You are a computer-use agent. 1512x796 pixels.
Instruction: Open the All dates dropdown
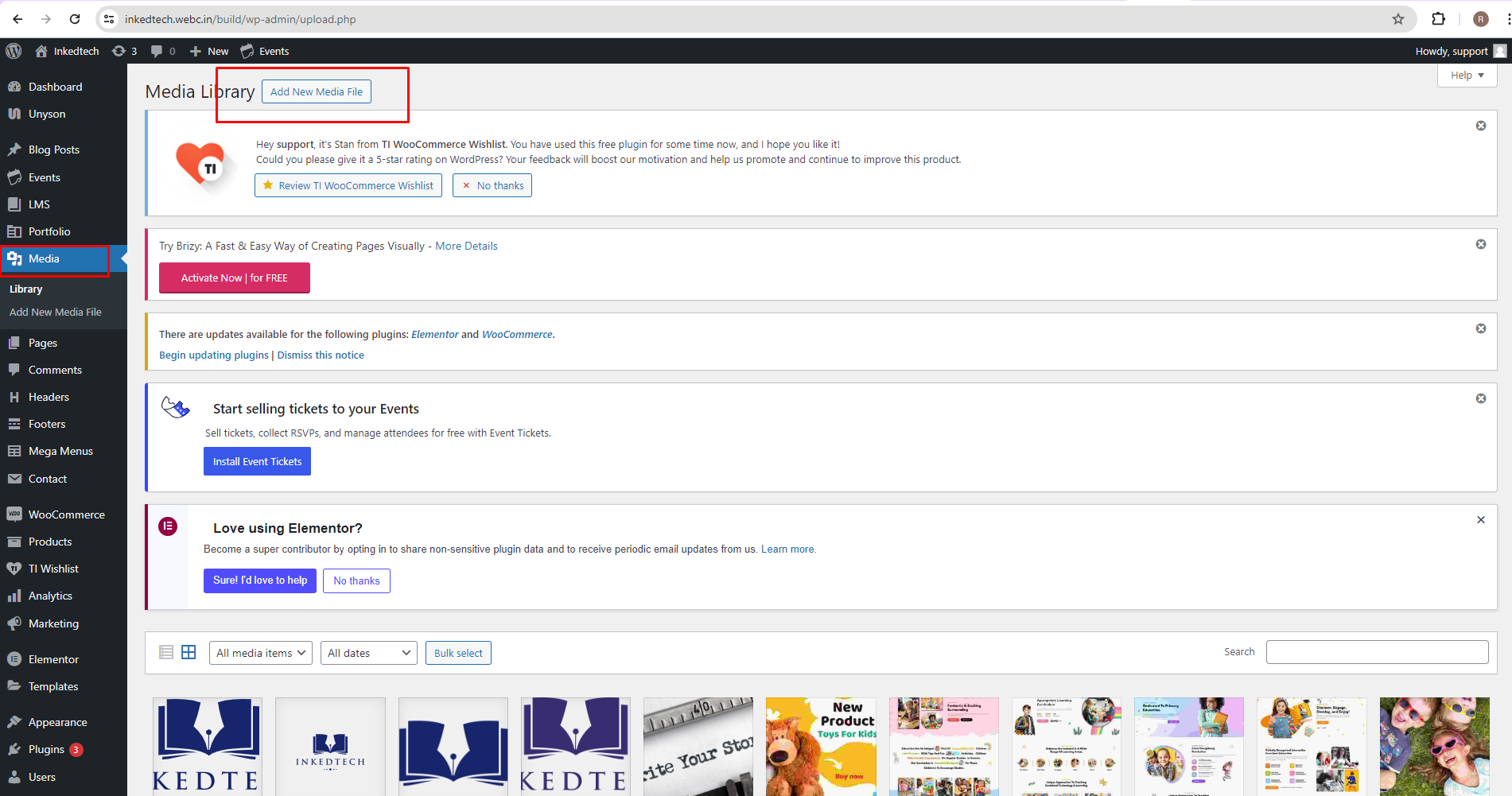(369, 653)
